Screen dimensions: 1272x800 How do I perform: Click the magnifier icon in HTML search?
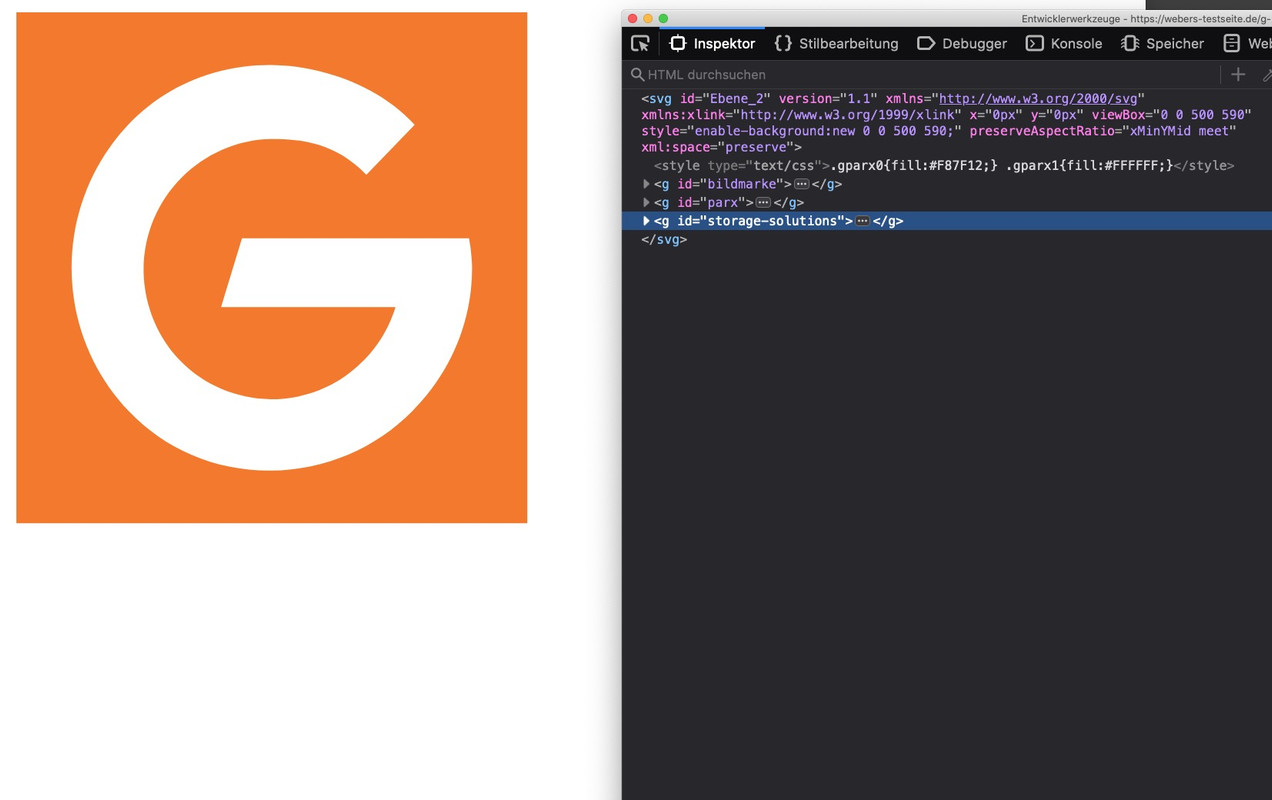point(637,74)
